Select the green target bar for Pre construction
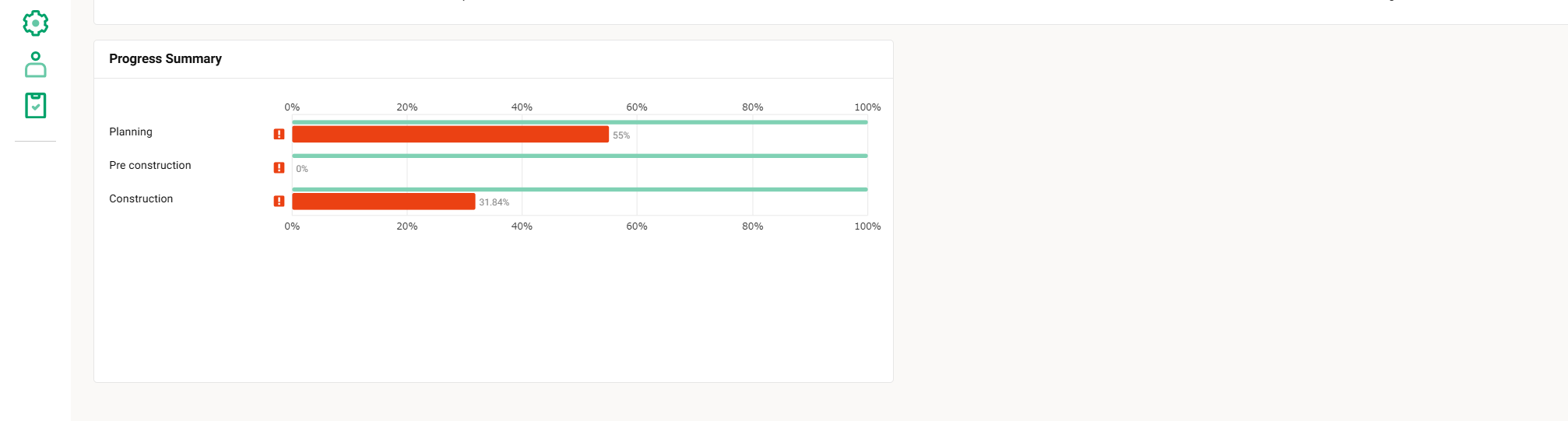Screen dimensions: 1568x421 tap(579, 156)
